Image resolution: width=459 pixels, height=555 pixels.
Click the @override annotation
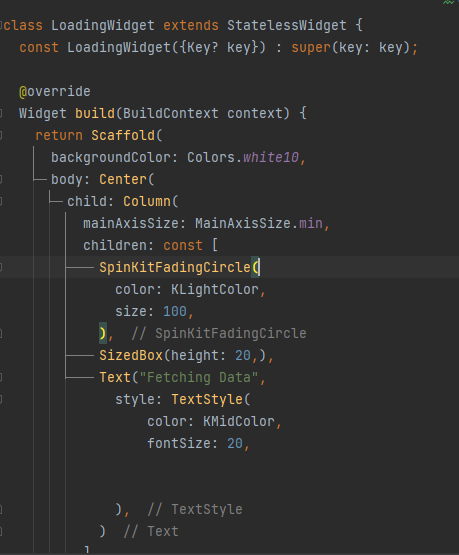55,92
